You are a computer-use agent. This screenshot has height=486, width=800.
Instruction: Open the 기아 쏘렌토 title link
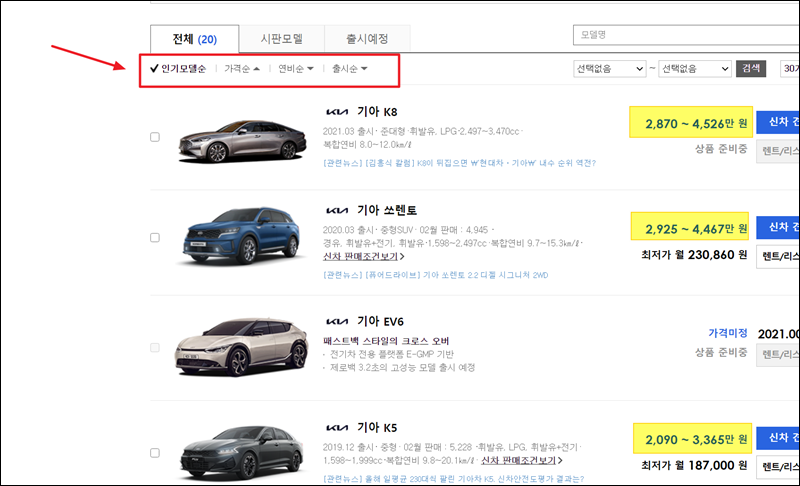tap(387, 210)
